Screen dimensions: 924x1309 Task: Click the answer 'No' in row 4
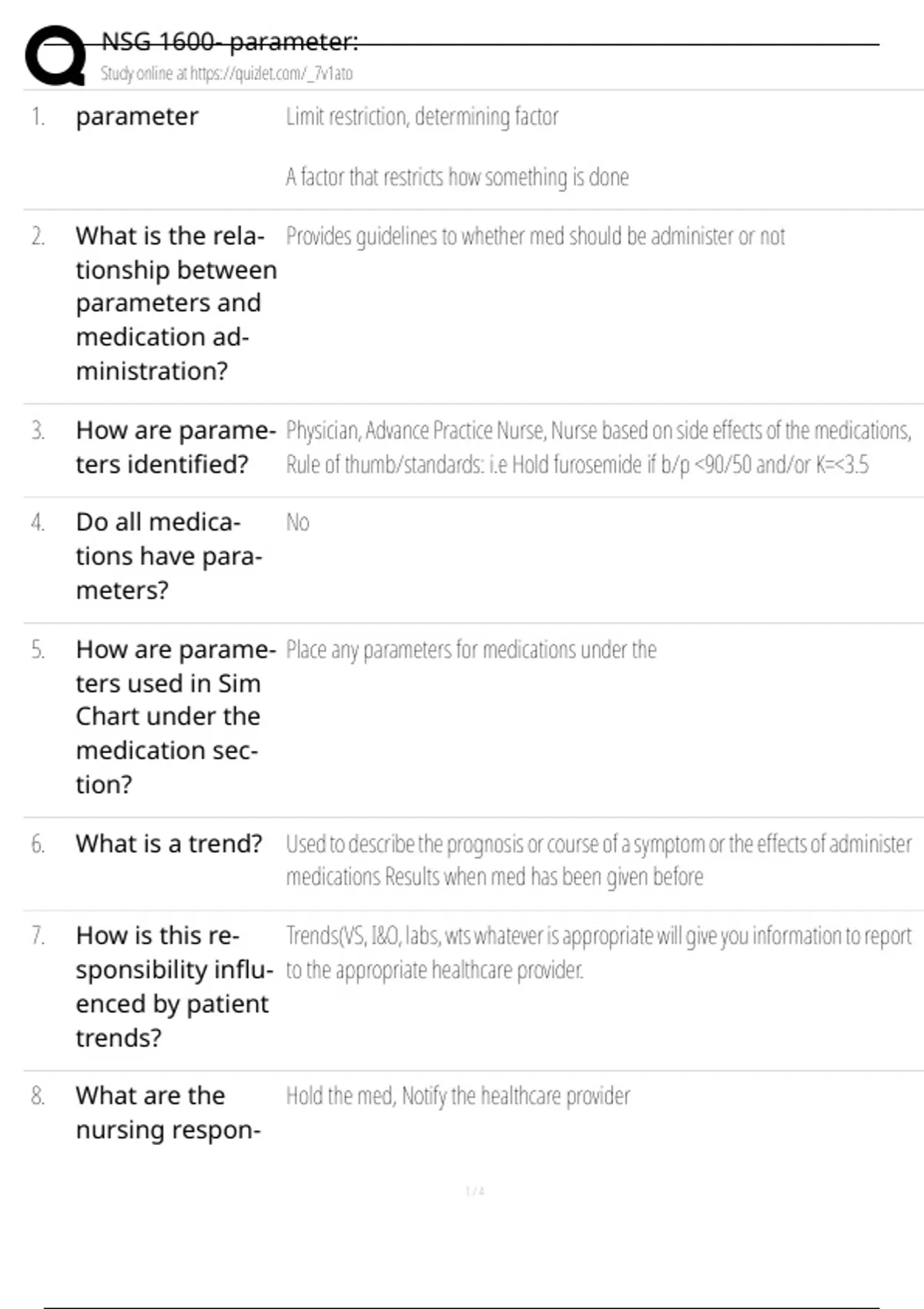click(297, 522)
